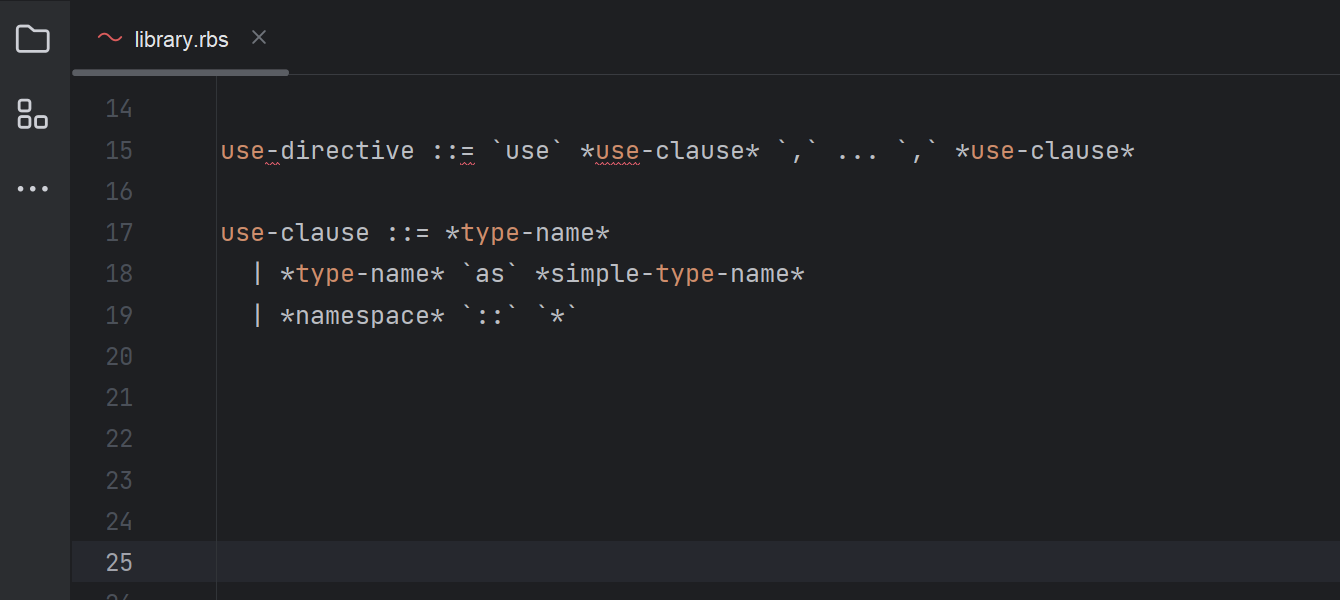
Task: Open the Project folder tool window
Action: click(x=33, y=39)
